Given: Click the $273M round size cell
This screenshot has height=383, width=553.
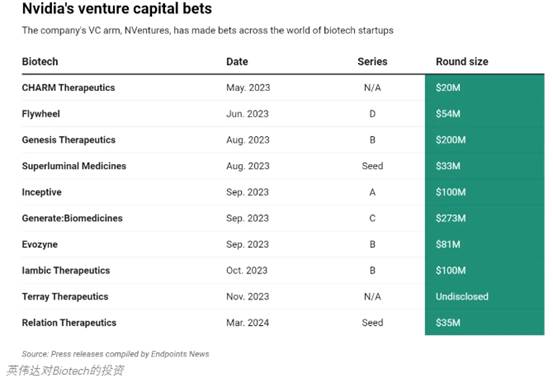Looking at the screenshot, I should (x=485, y=218).
